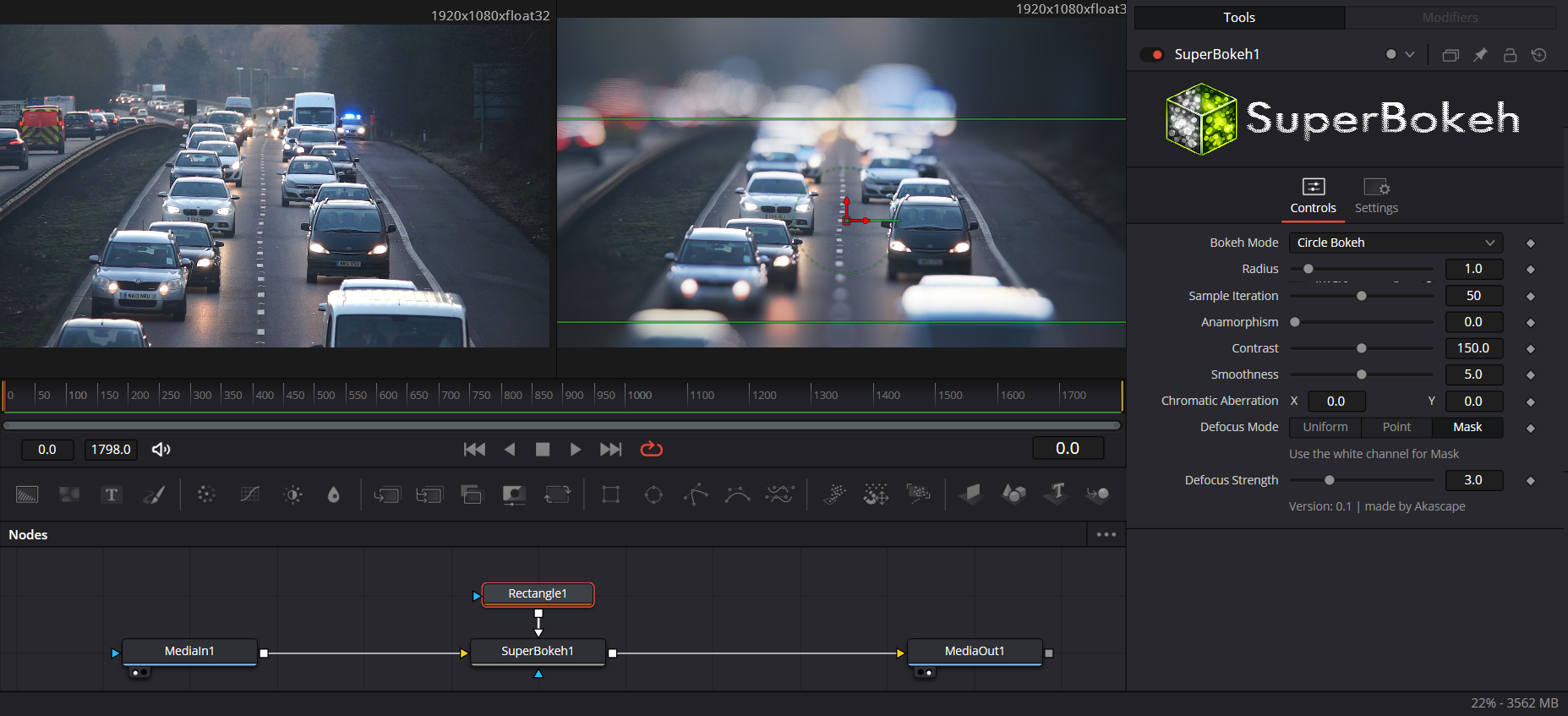Add a Polygon mask from the toolbar
The width and height of the screenshot is (1568, 716).
[x=695, y=495]
